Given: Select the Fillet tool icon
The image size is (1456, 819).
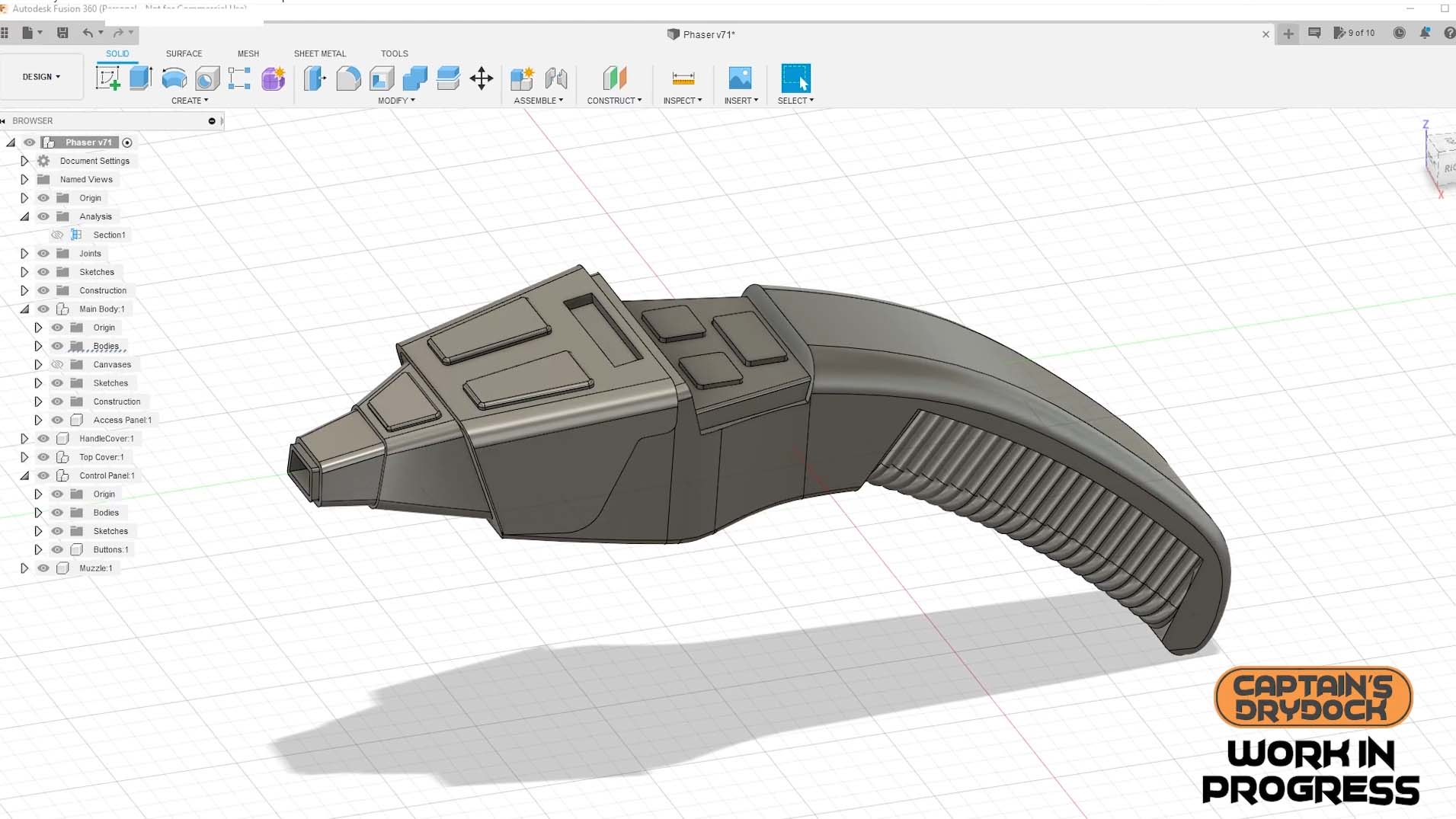Looking at the screenshot, I should [x=348, y=78].
